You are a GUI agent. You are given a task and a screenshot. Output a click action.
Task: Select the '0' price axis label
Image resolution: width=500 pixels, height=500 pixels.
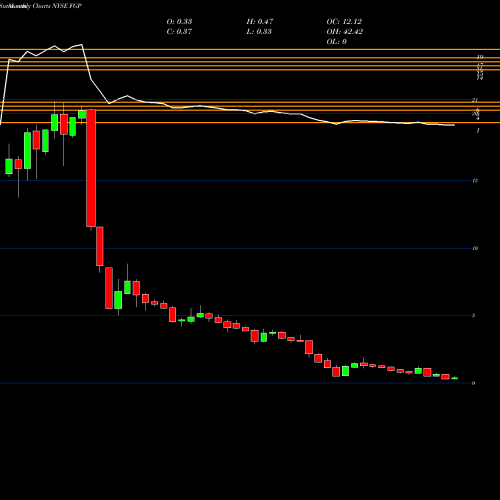click(x=473, y=383)
